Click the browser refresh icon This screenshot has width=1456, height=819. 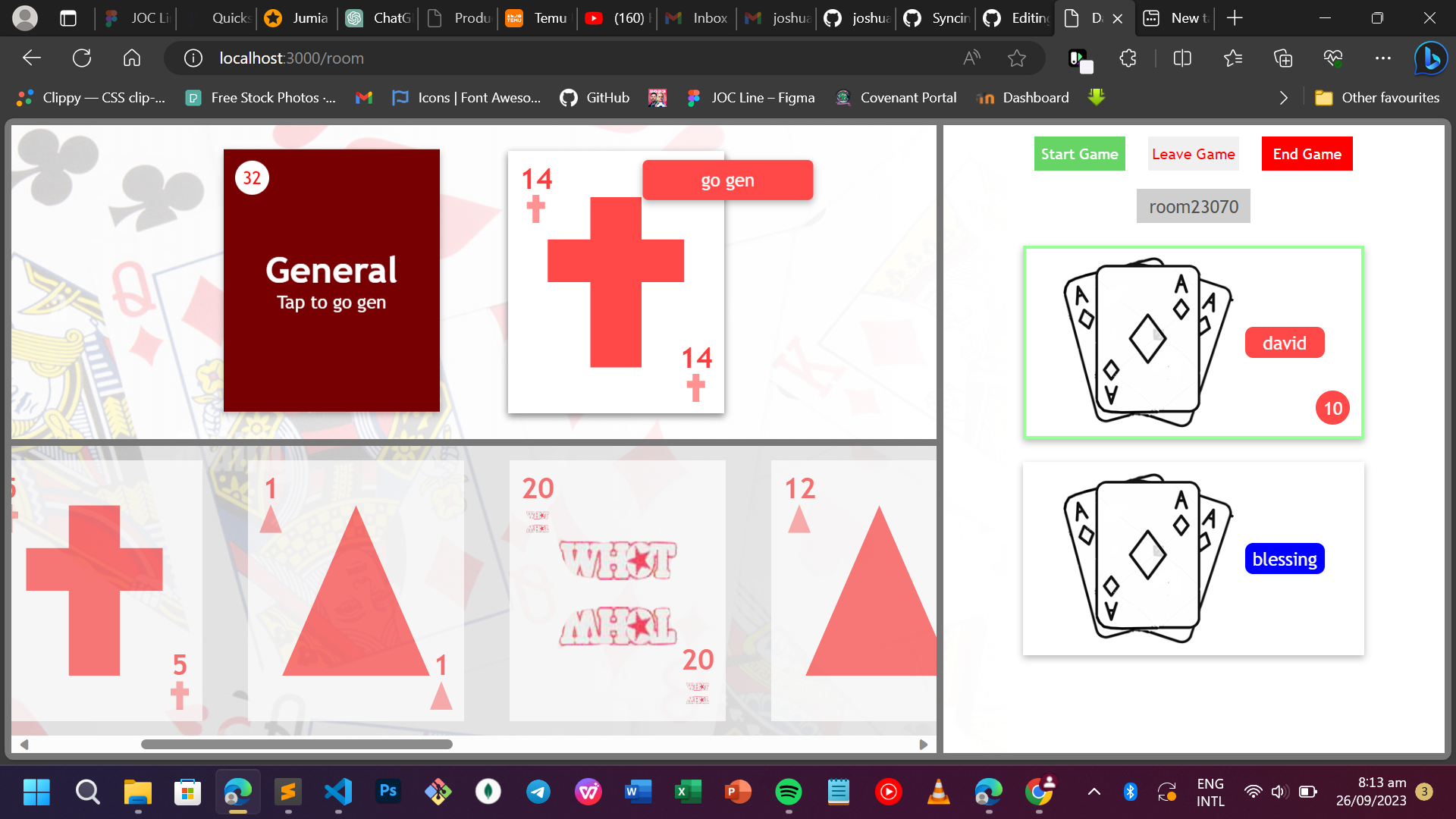[82, 58]
